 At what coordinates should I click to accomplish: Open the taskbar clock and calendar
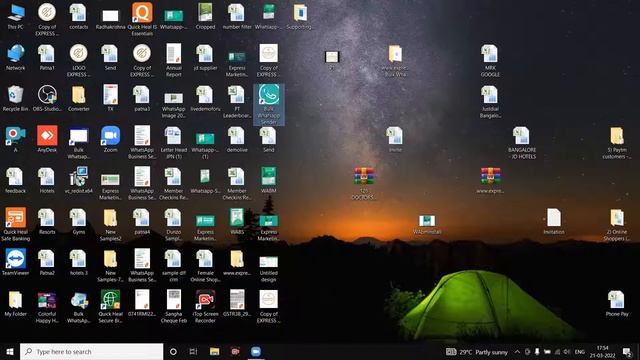pos(602,351)
